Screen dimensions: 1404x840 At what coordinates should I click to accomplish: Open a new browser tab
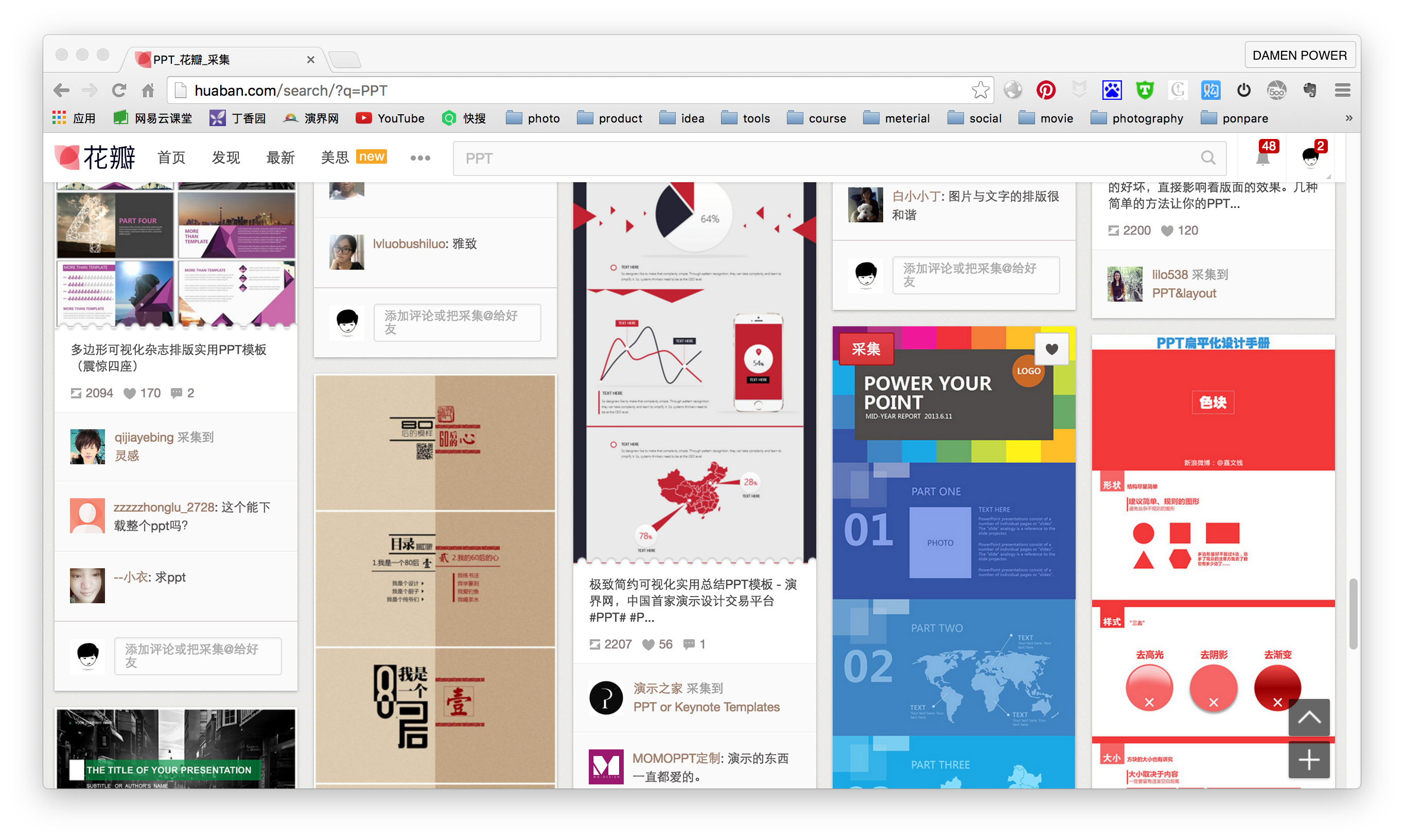click(x=345, y=59)
